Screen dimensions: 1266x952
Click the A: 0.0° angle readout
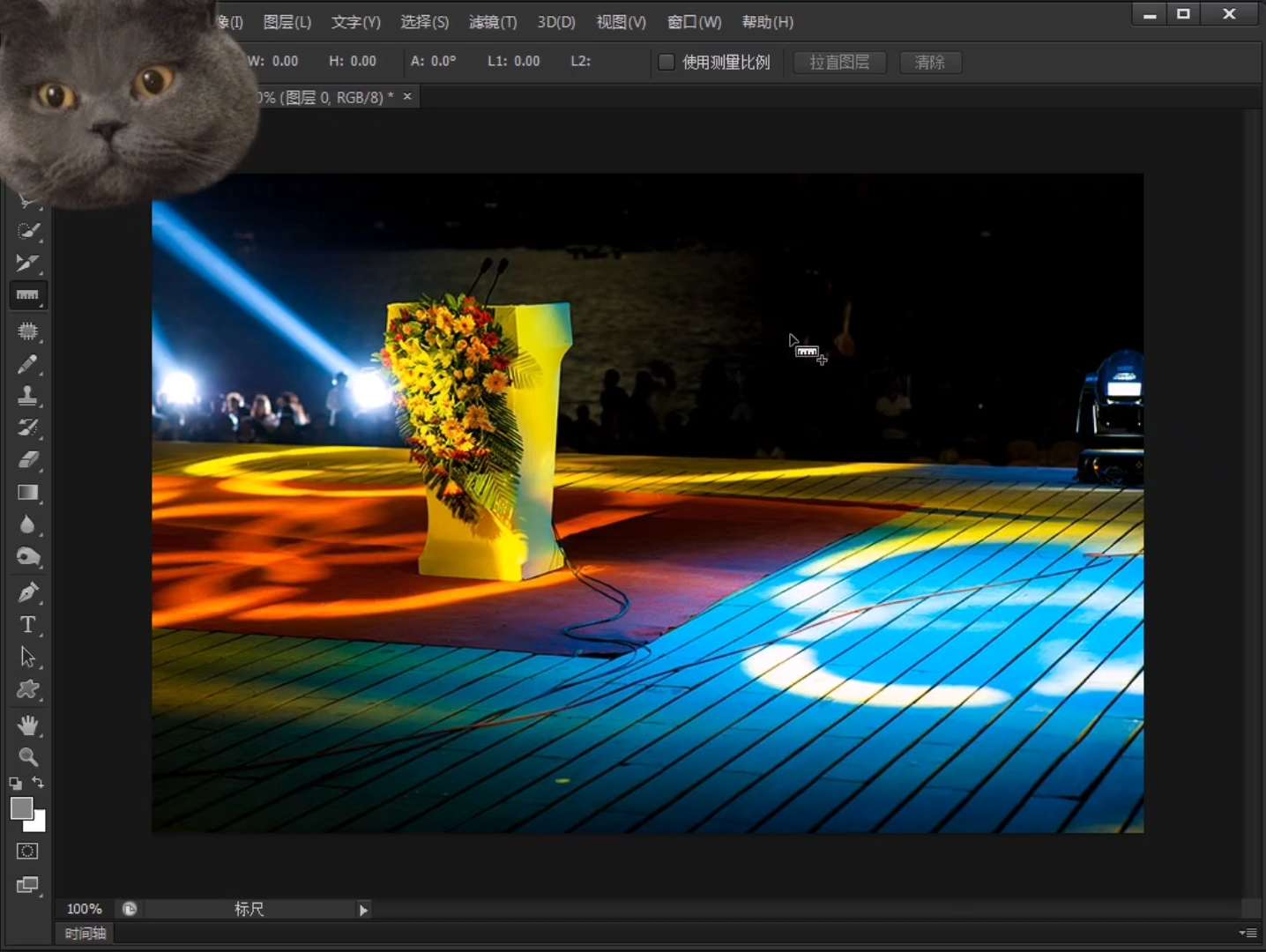[x=434, y=61]
